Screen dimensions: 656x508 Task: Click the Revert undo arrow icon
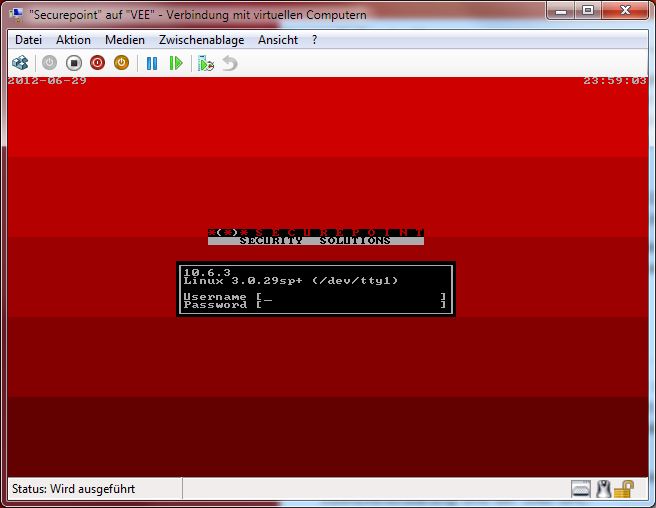pyautogui.click(x=230, y=63)
